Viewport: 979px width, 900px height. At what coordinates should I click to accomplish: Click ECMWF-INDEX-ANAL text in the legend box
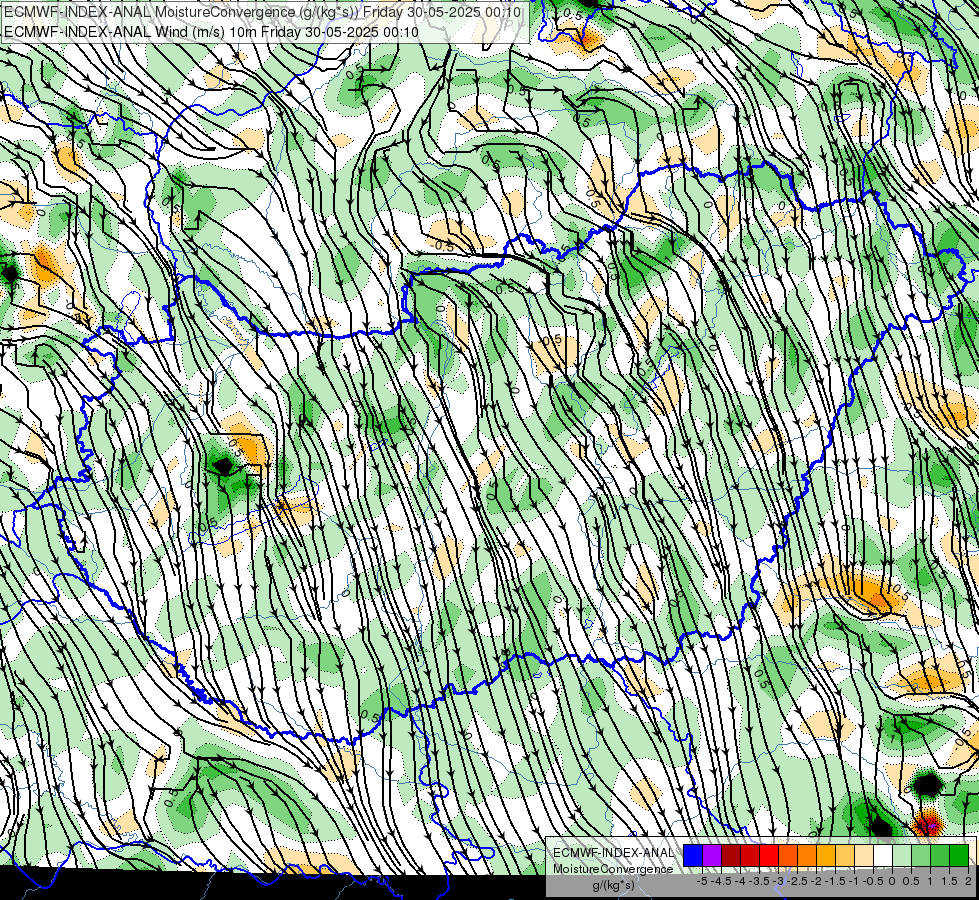tap(614, 853)
